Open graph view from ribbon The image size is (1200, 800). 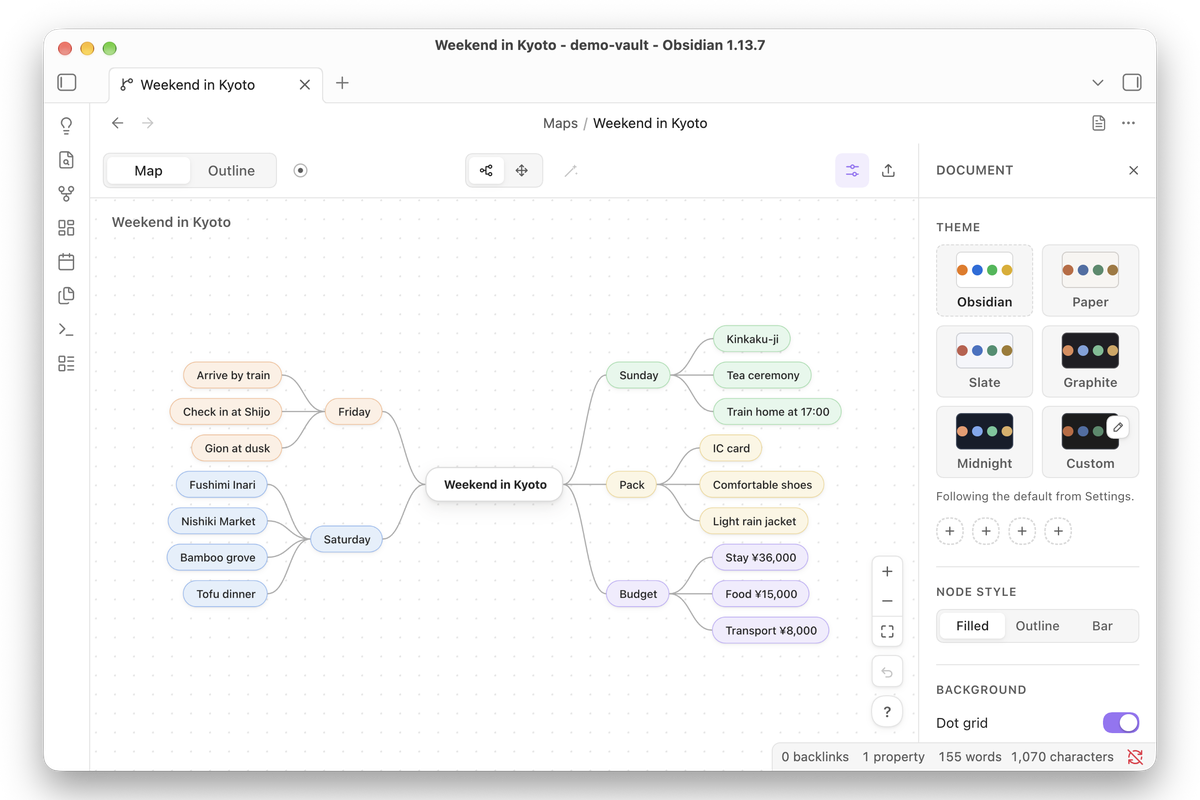pos(66,194)
